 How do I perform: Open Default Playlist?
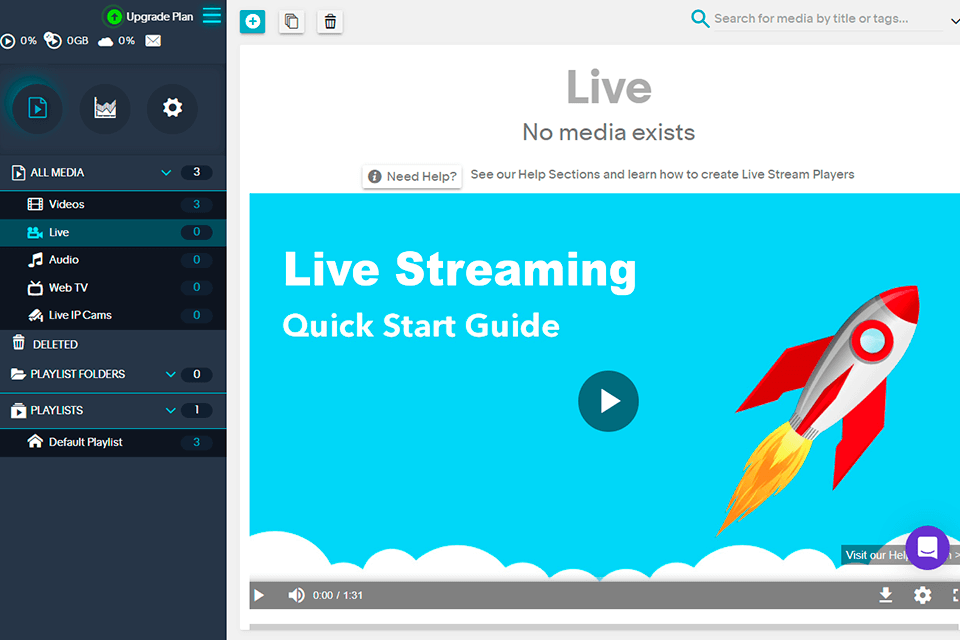(113, 442)
